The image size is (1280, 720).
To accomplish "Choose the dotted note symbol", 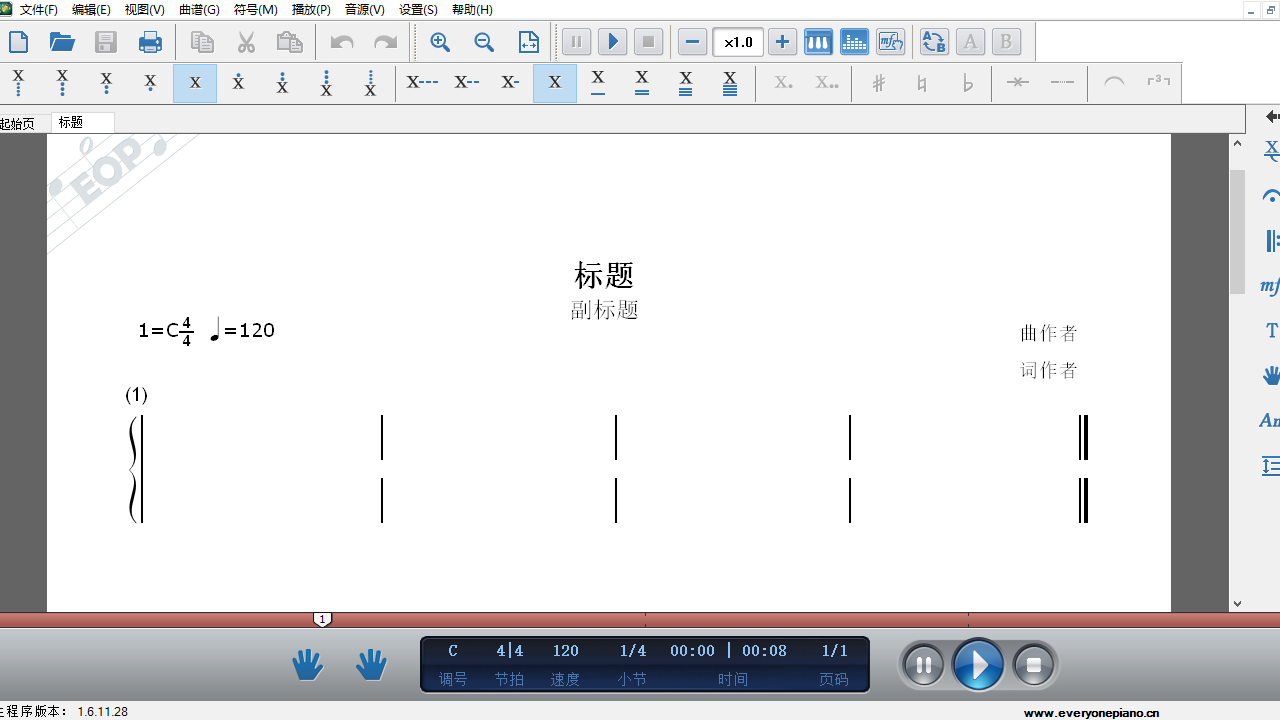I will click(781, 83).
